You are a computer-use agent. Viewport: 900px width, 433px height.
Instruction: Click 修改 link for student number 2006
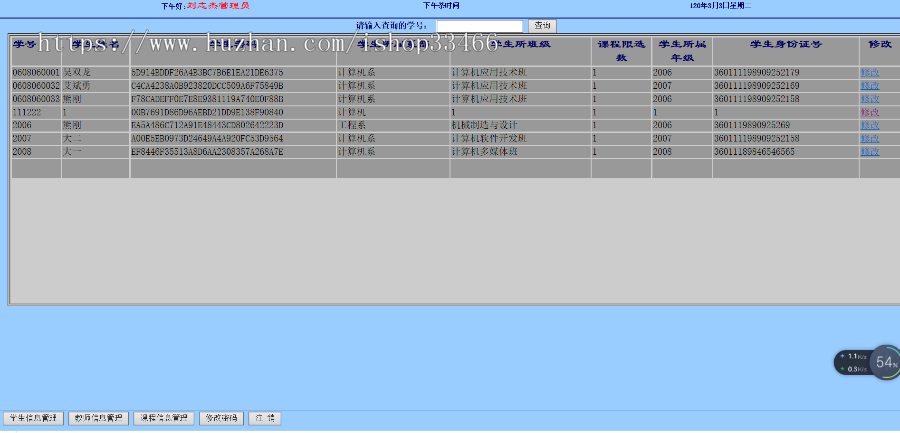pyautogui.click(x=870, y=125)
